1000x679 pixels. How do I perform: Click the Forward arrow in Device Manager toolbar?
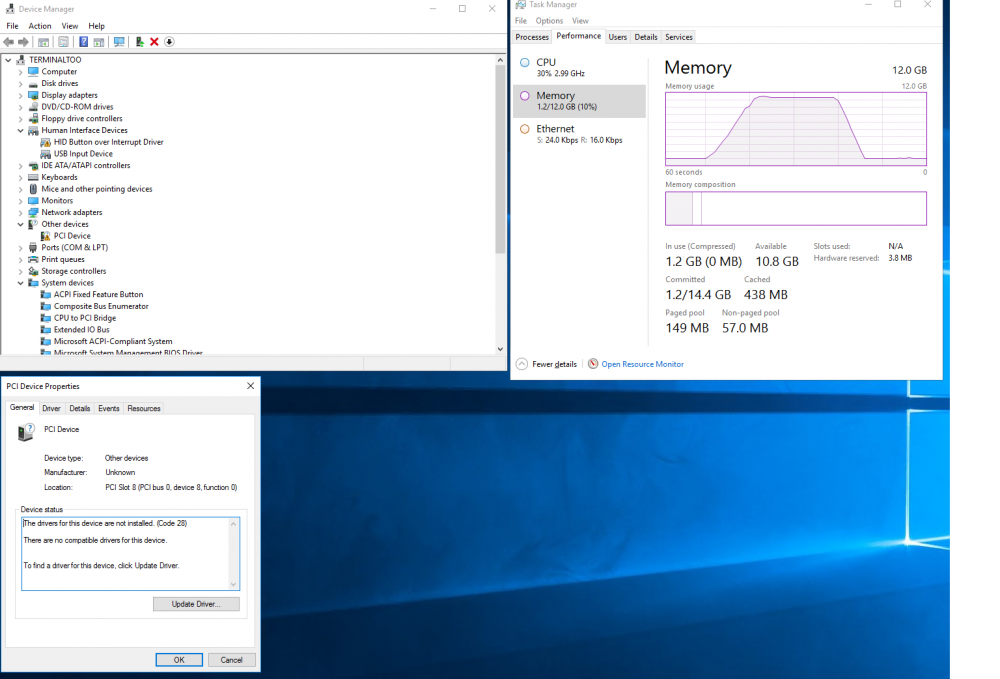tap(23, 42)
